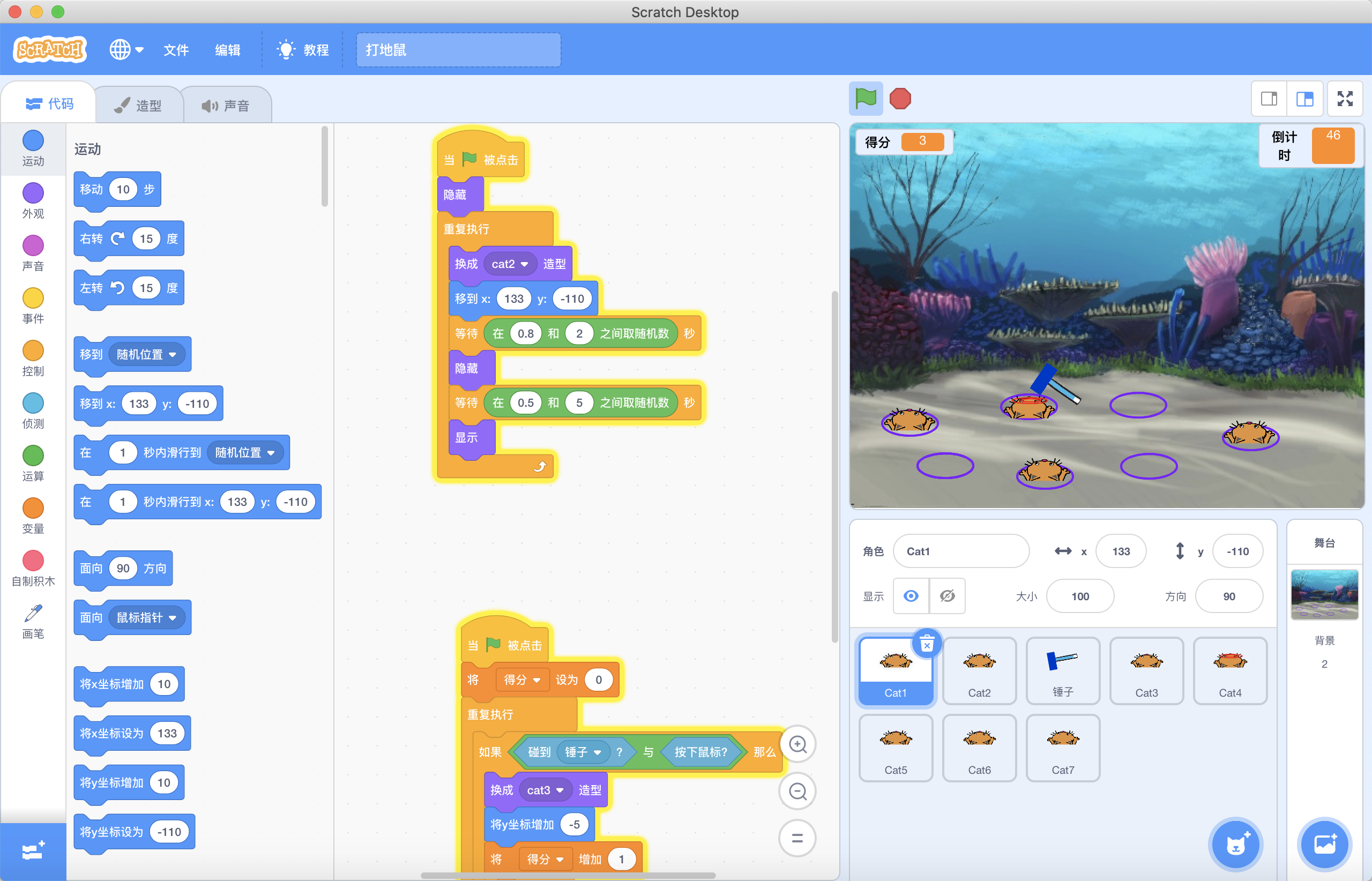Select the stage backdrop thumbnail

(1324, 594)
